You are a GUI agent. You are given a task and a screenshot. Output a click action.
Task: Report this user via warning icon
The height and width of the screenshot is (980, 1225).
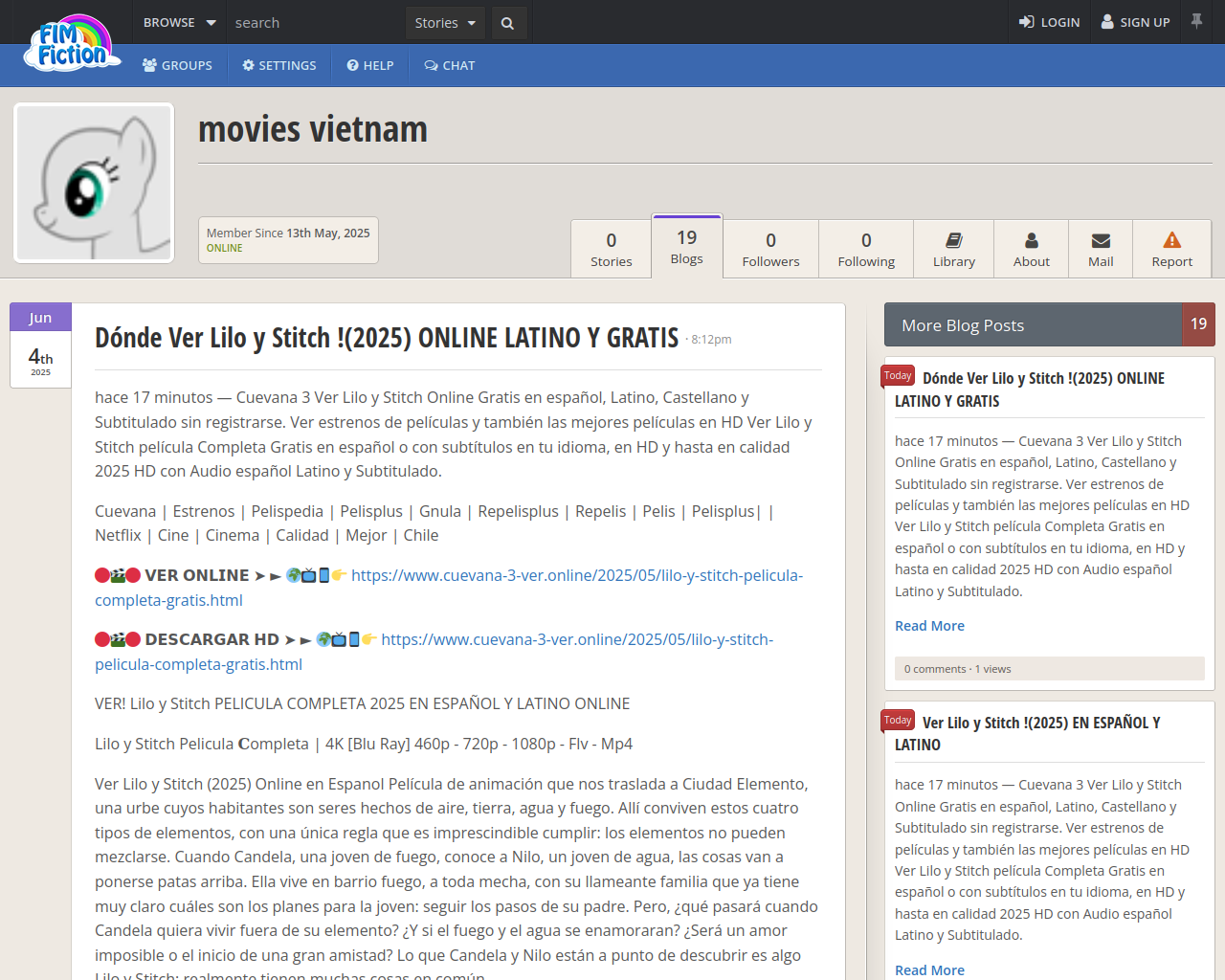pyautogui.click(x=1172, y=249)
